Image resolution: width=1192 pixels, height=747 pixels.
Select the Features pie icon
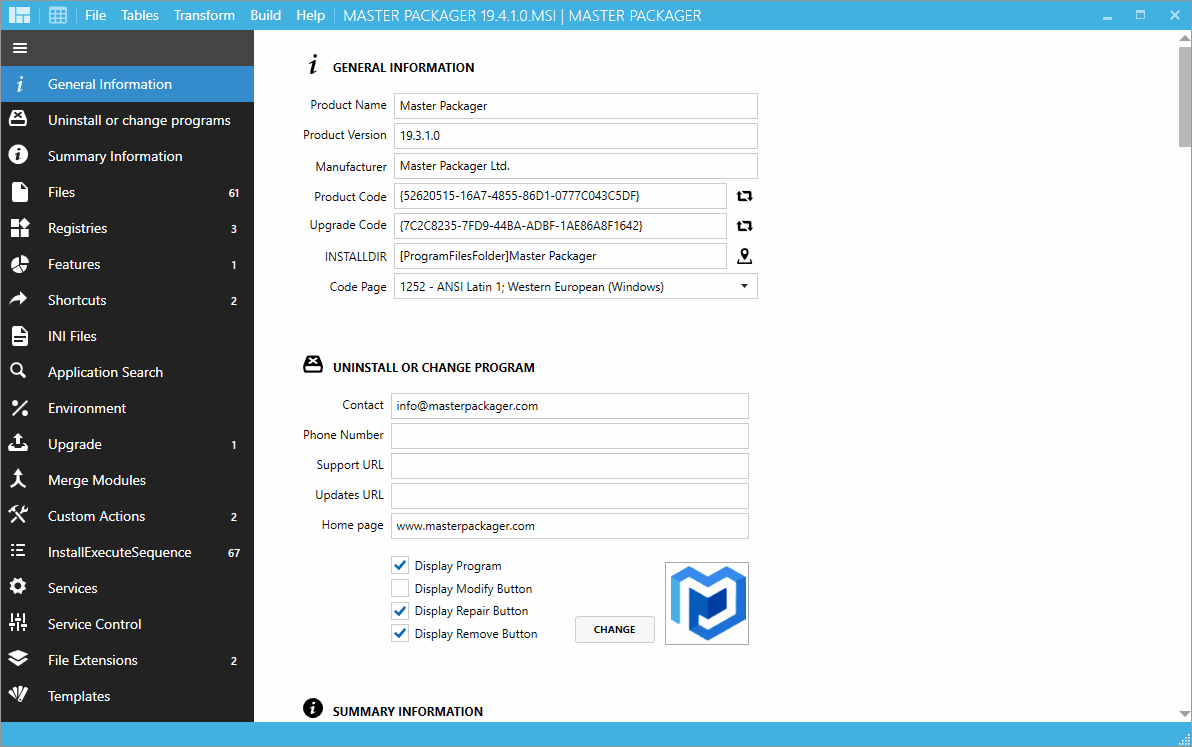point(20,264)
